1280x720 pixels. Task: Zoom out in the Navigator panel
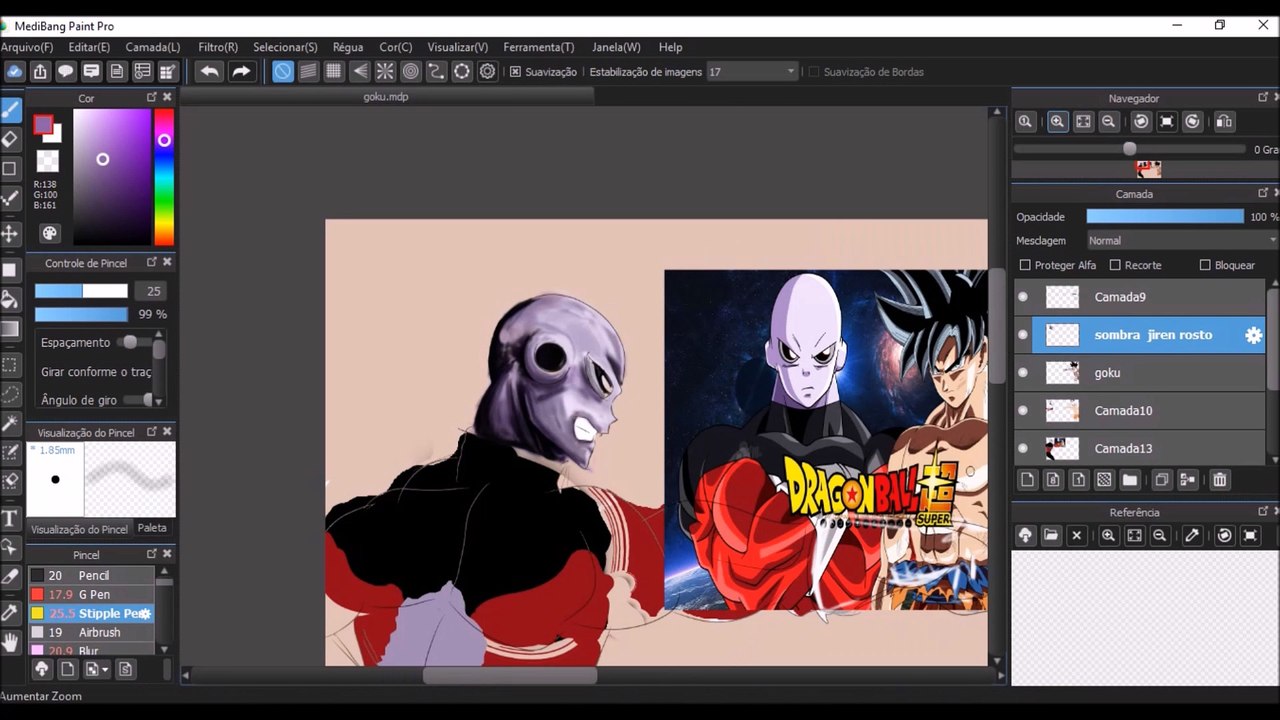[x=1108, y=121]
